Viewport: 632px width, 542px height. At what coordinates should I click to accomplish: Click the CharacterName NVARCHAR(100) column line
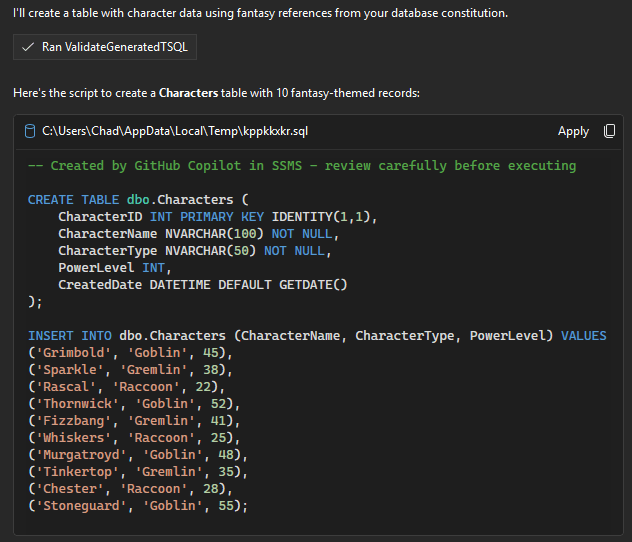pyautogui.click(x=198, y=234)
